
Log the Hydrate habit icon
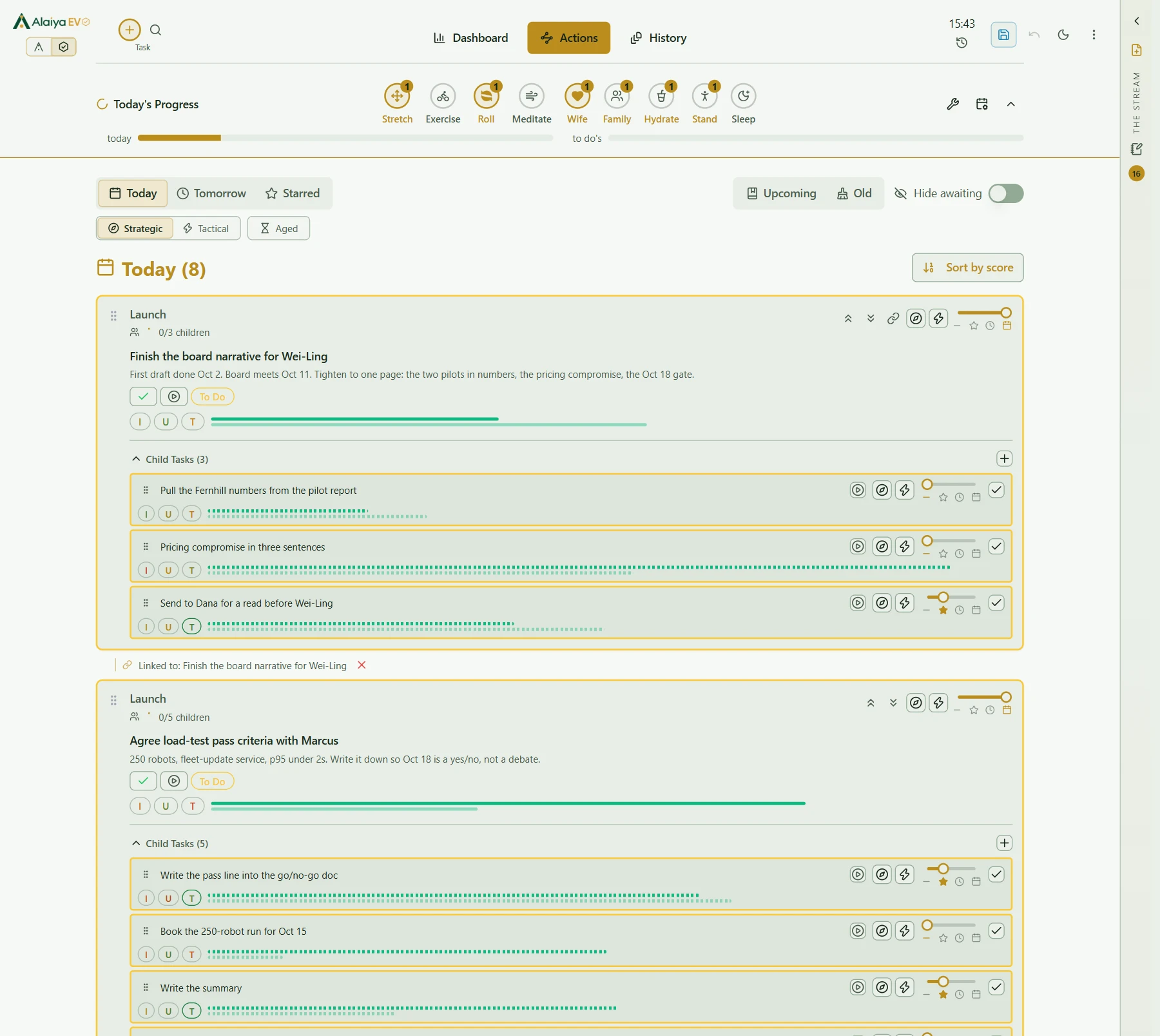(x=661, y=96)
